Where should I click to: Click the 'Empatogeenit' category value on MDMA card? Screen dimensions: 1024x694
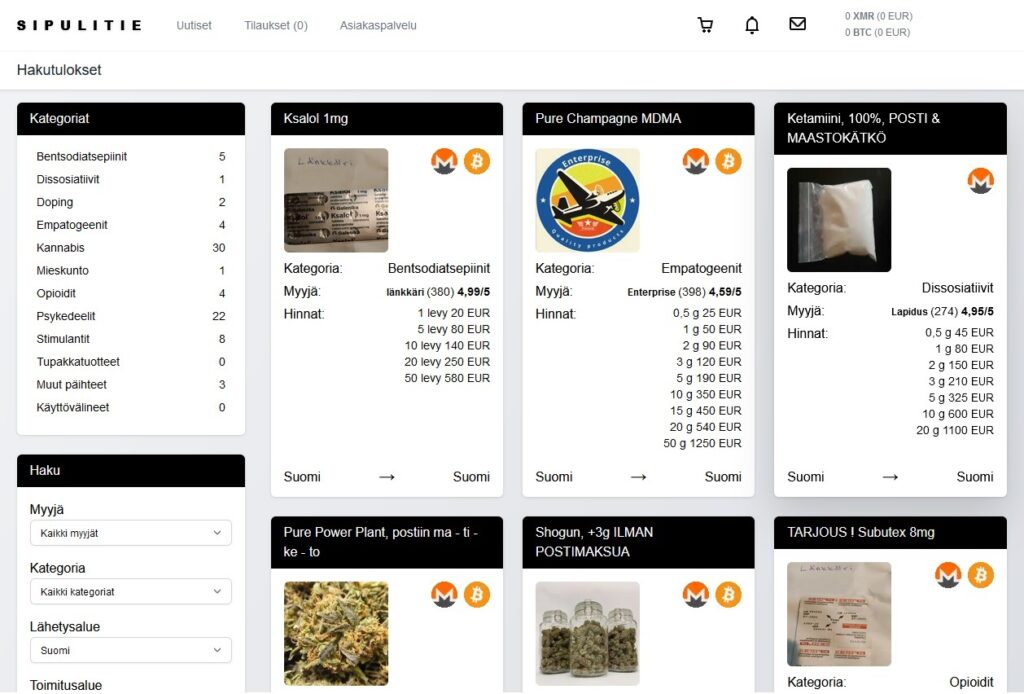[701, 268]
